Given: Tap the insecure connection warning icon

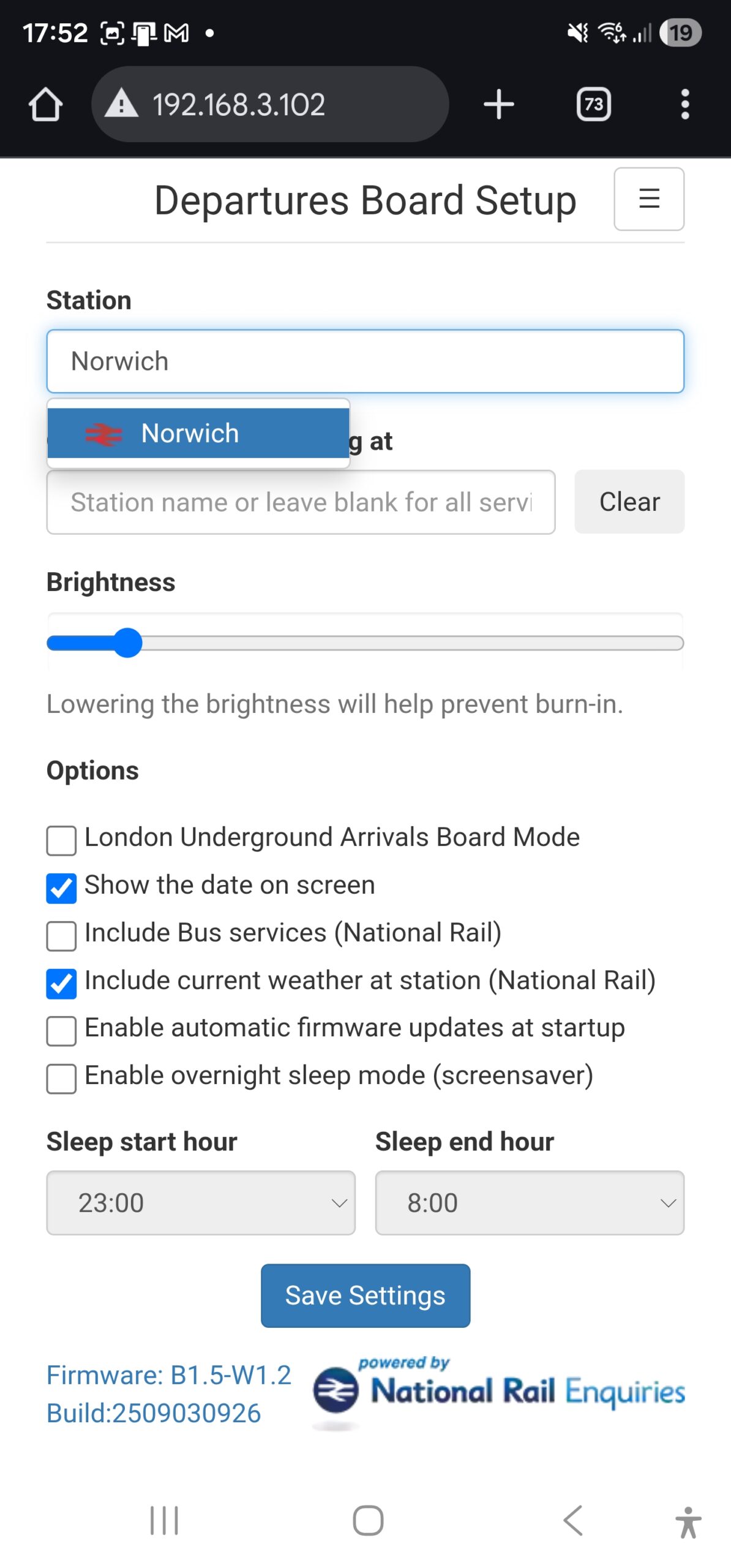Looking at the screenshot, I should [x=122, y=103].
